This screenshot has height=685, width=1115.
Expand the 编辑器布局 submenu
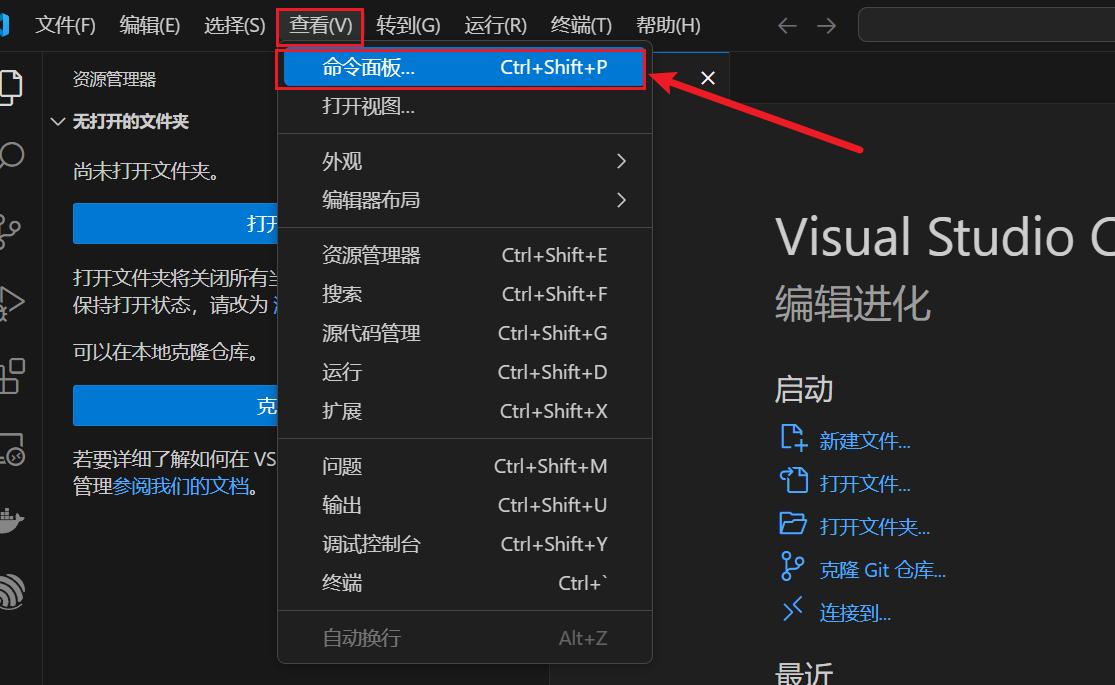(464, 201)
